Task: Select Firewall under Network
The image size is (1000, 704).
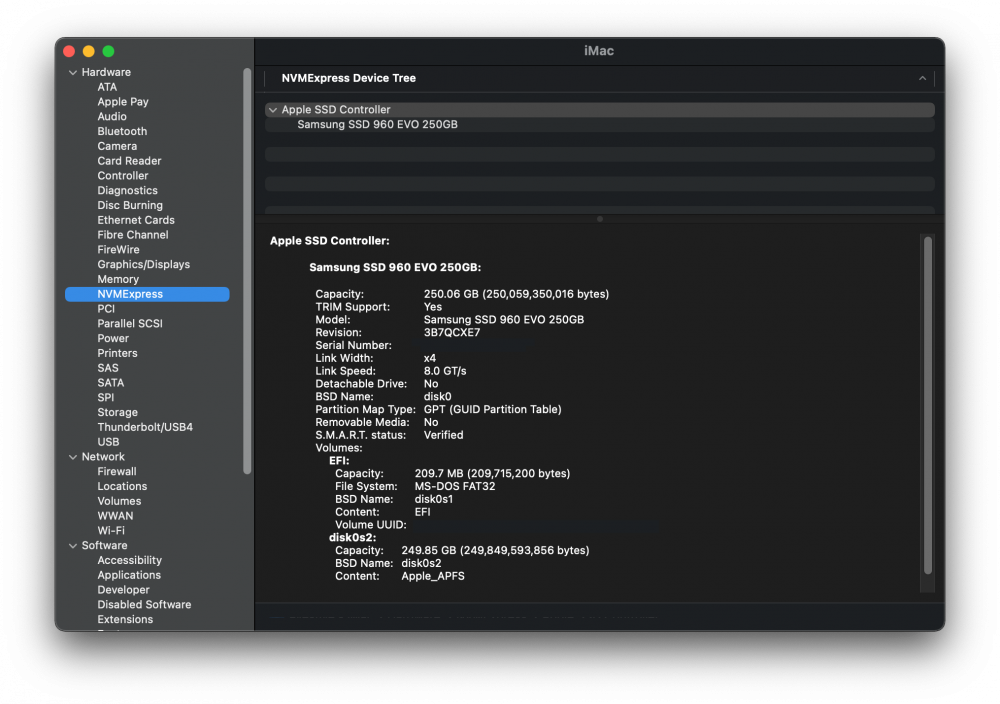Action: coord(117,472)
